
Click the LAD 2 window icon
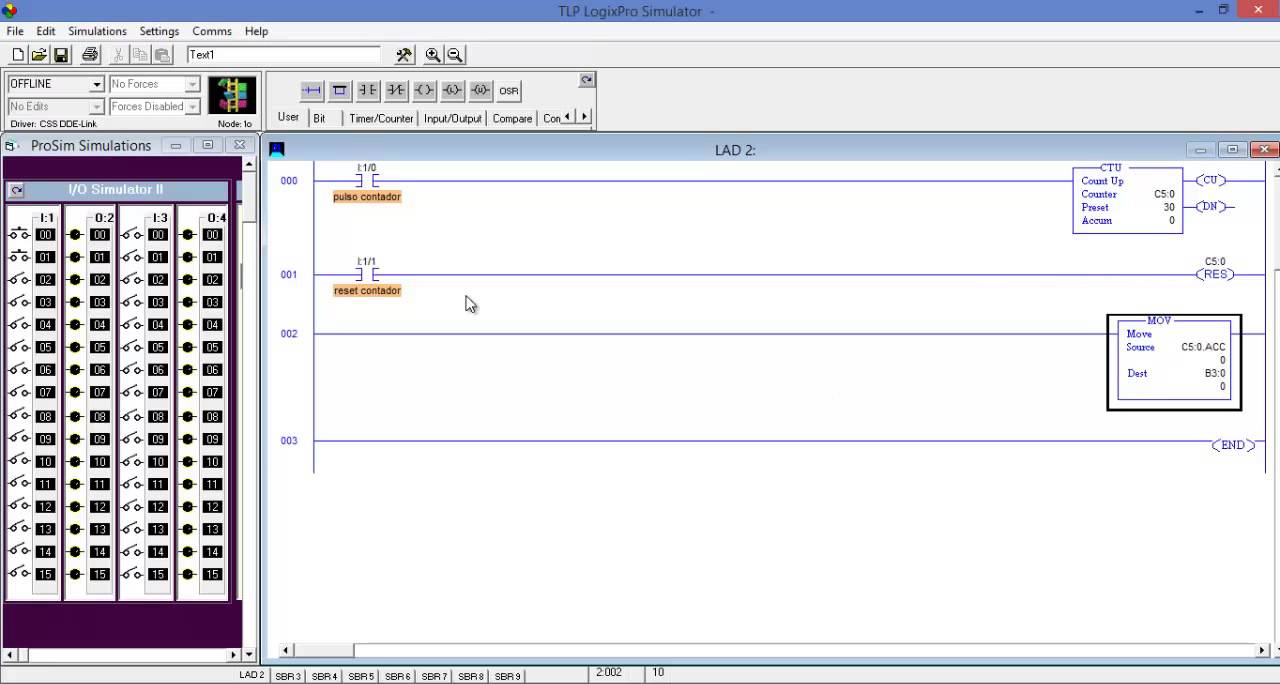pyautogui.click(x=277, y=149)
